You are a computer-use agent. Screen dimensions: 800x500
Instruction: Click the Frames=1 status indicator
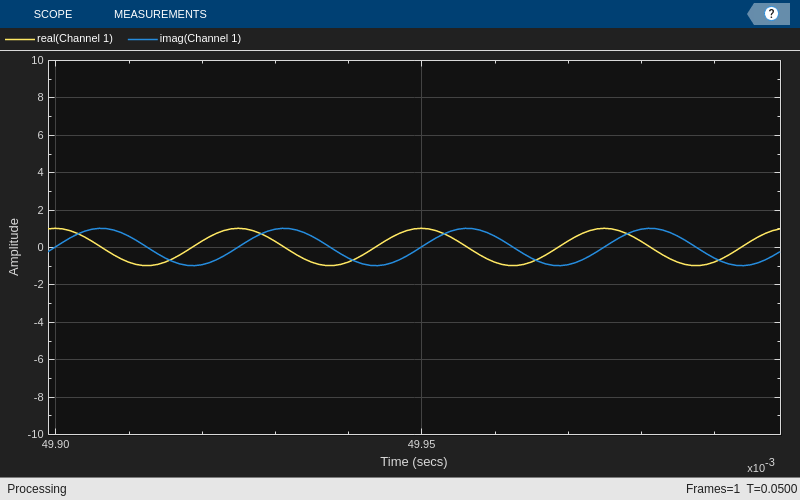tap(712, 489)
